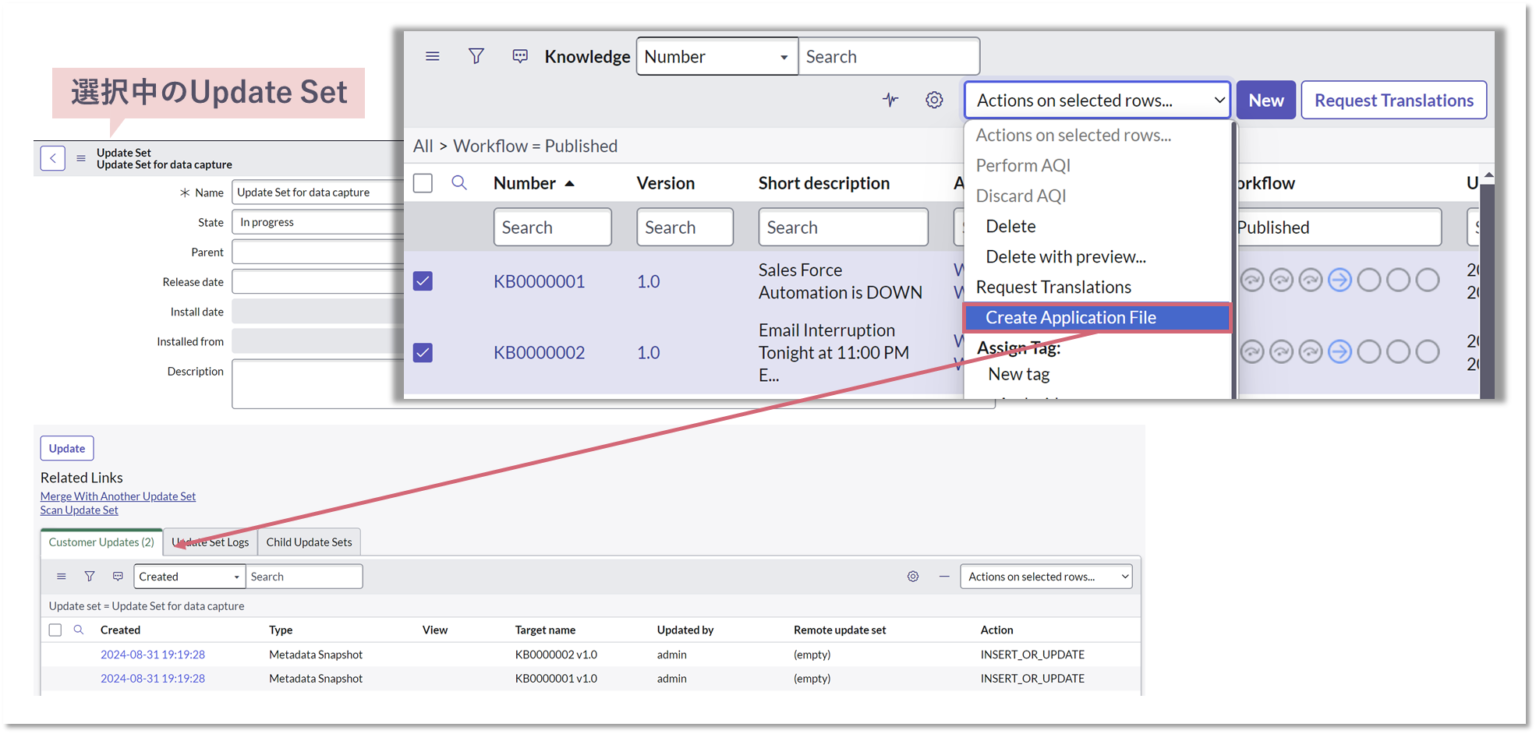Click the Search input in the Knowledge list
Image resolution: width=1536 pixels, height=734 pixels.
[888, 56]
